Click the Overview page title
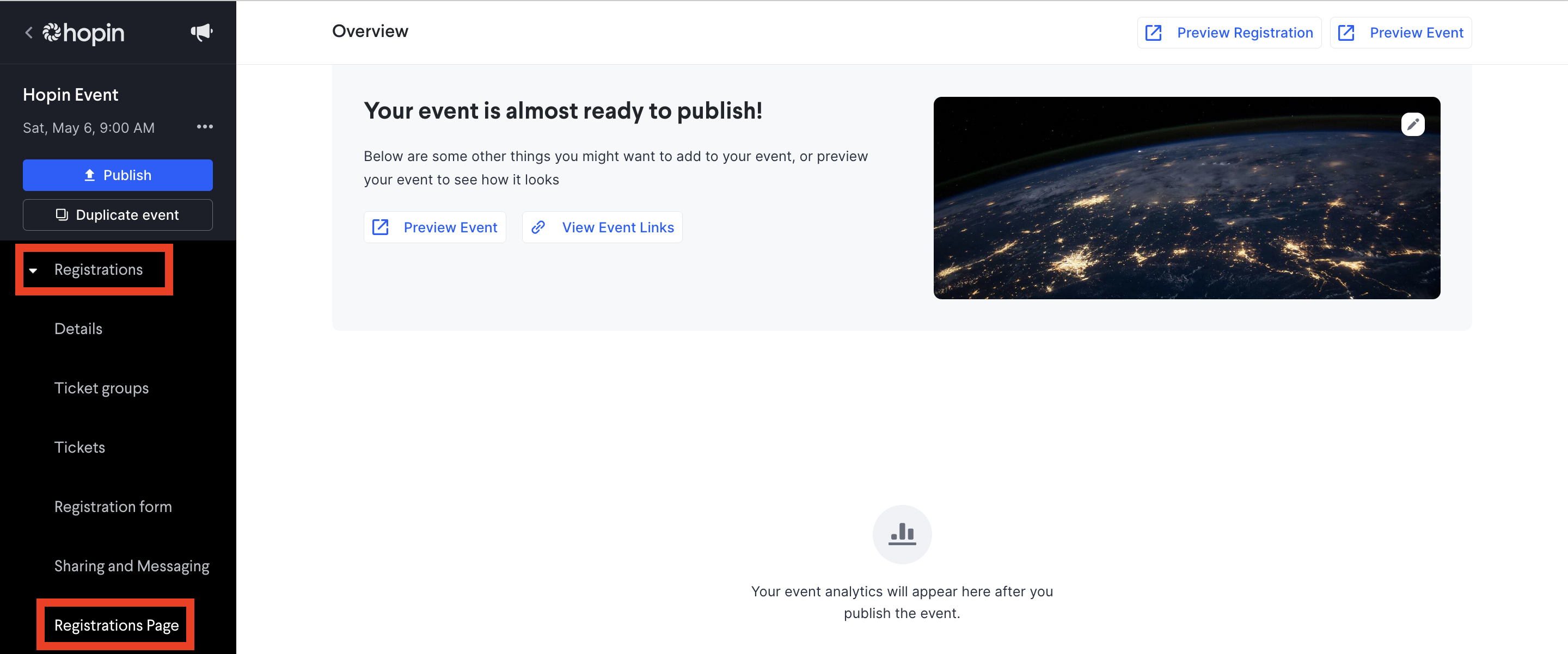Viewport: 1568px width, 654px height. click(370, 32)
